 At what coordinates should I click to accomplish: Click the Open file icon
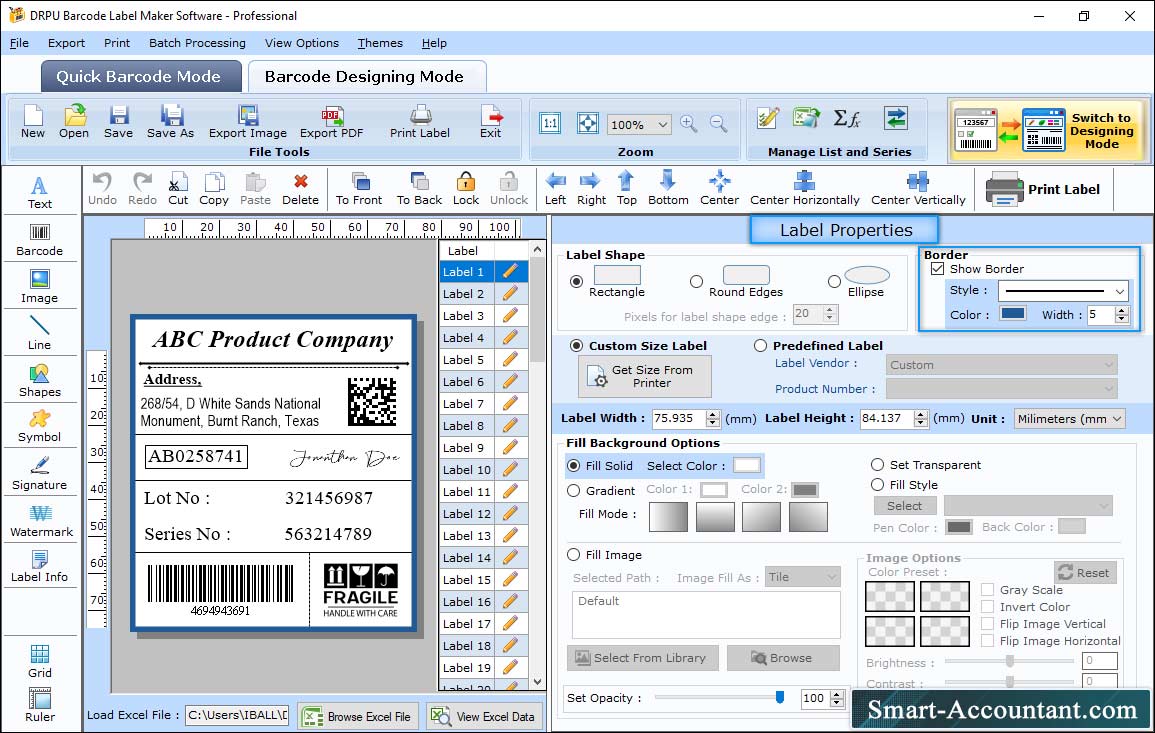74,122
